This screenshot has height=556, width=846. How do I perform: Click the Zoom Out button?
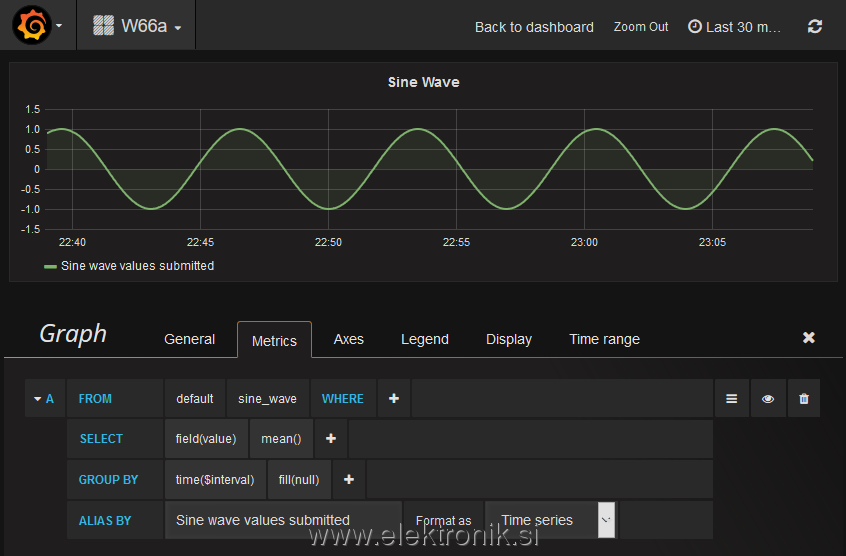click(640, 26)
